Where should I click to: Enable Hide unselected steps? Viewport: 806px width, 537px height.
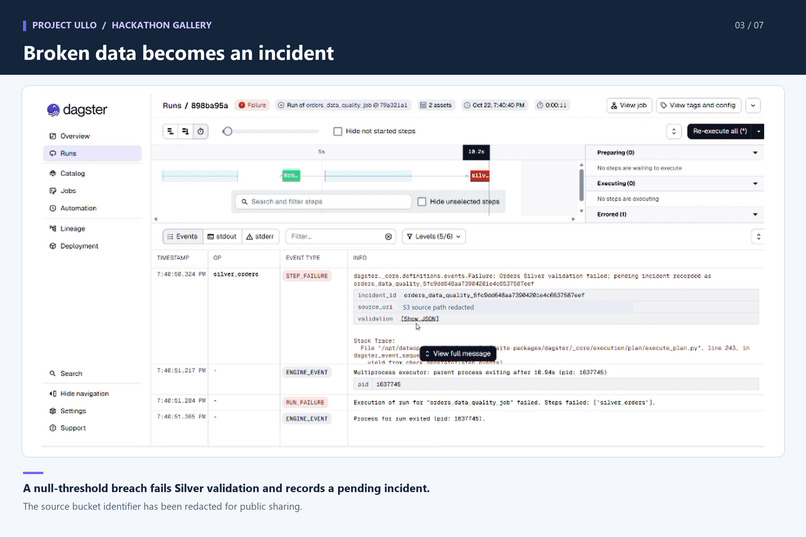tap(422, 202)
